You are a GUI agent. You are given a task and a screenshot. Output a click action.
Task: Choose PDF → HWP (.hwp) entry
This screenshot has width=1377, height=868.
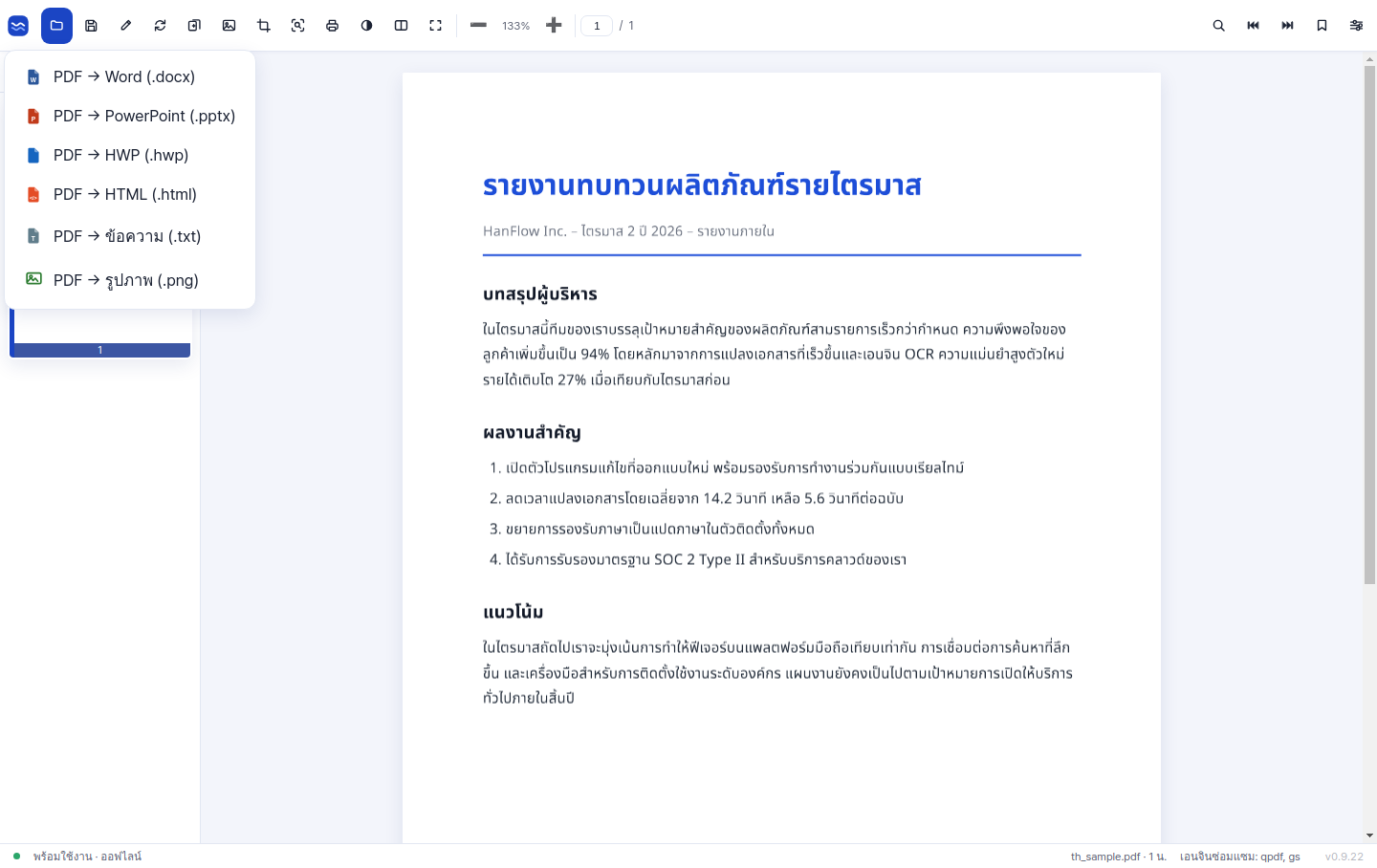130,155
